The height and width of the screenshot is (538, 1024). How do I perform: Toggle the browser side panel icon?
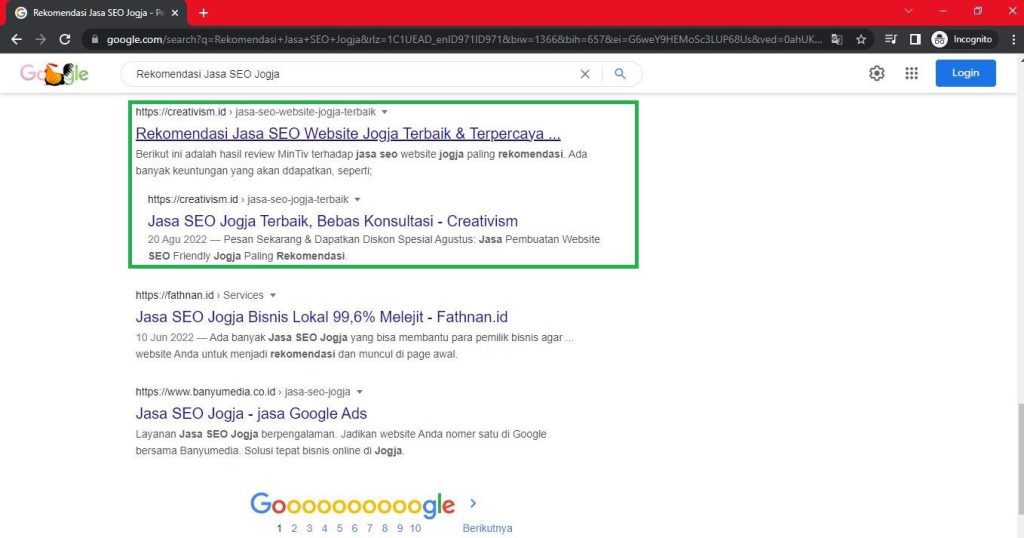click(x=915, y=39)
